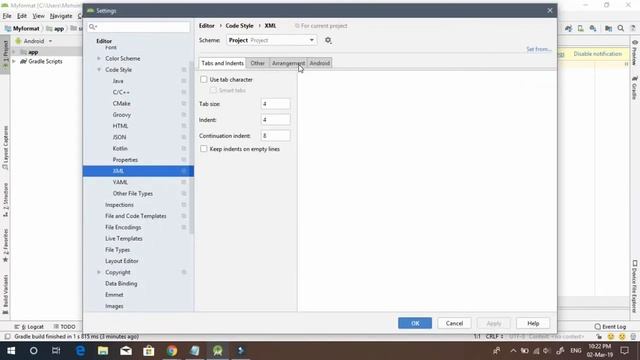640x360 pixels.
Task: Show hidden system tray icons
Action: [513, 351]
